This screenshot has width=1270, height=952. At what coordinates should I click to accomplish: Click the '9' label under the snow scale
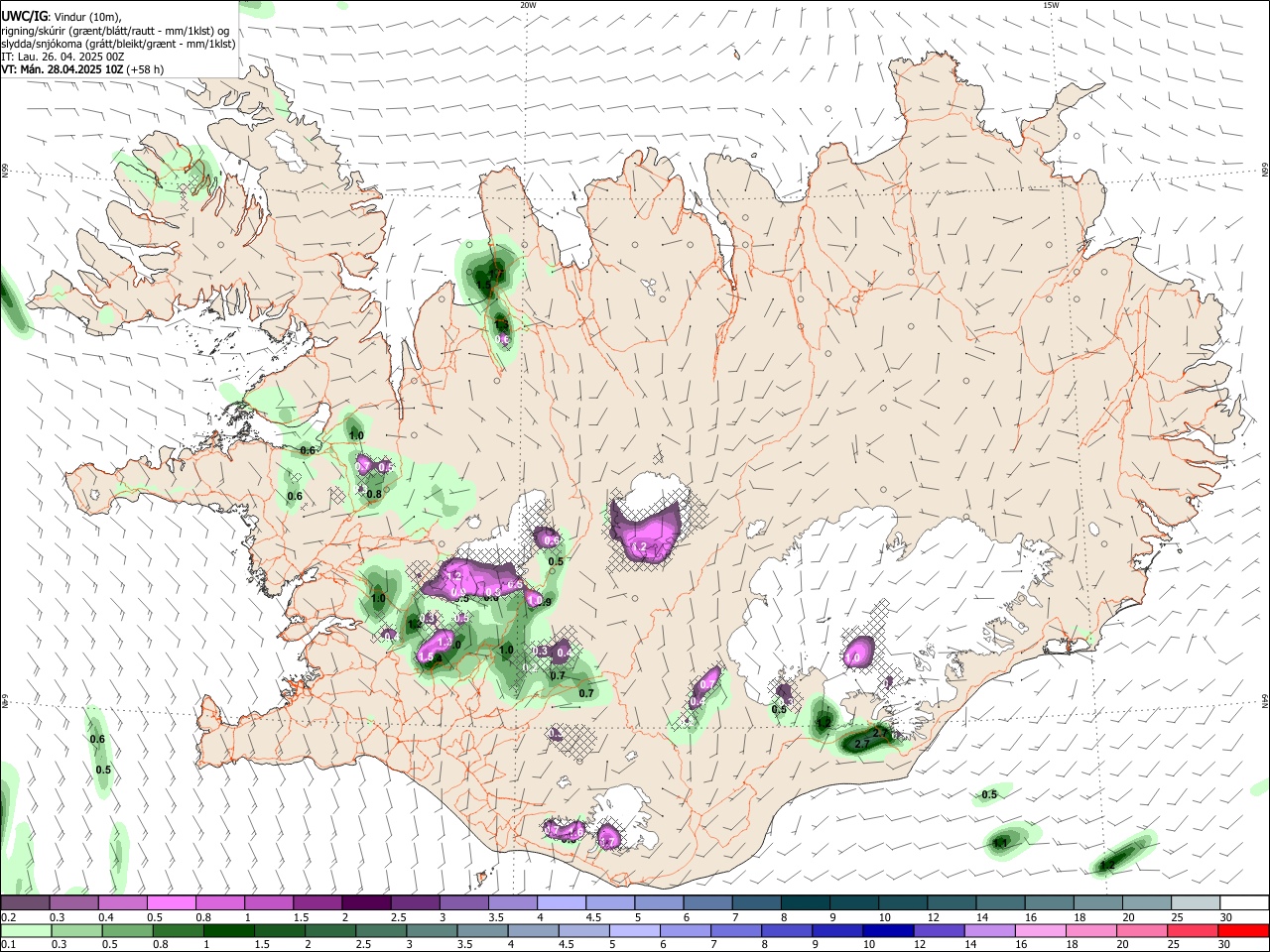coord(832,917)
